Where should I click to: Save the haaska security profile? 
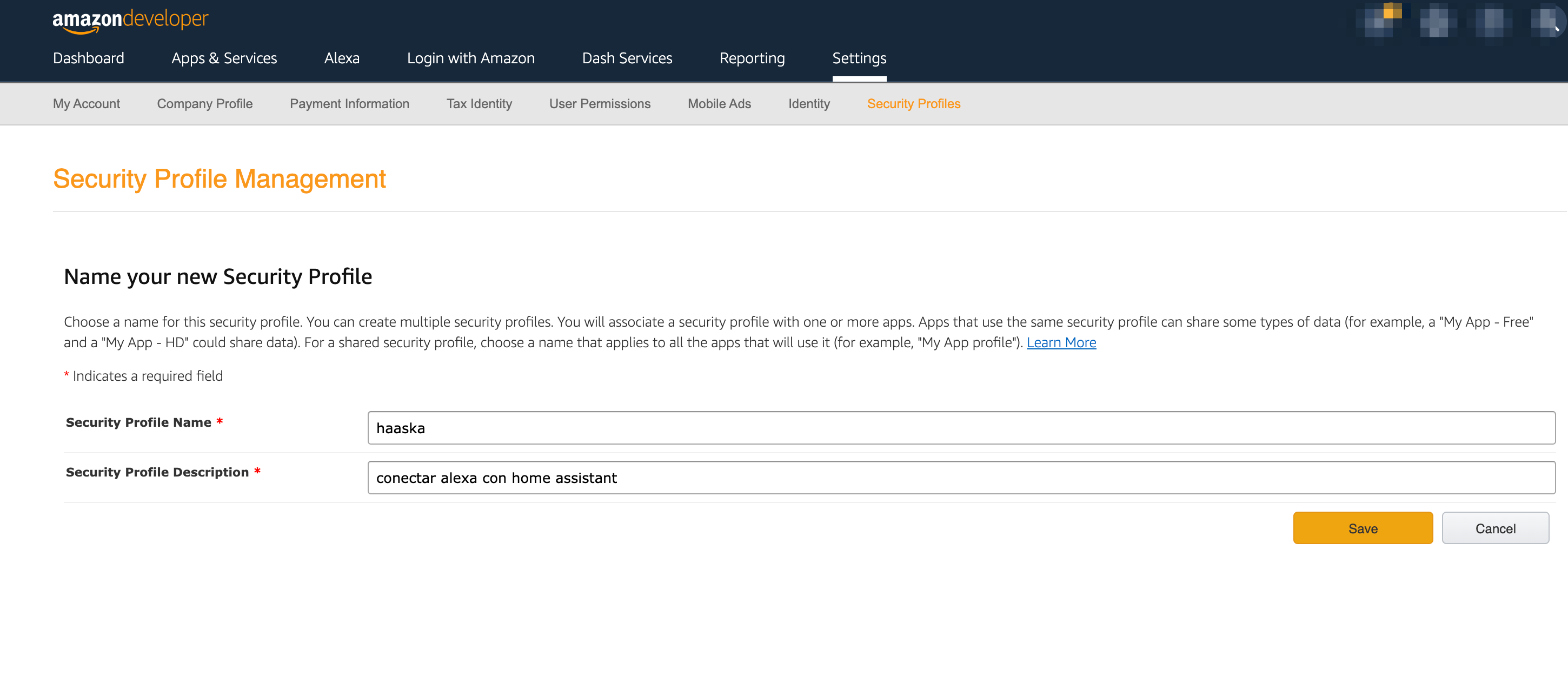[1362, 528]
